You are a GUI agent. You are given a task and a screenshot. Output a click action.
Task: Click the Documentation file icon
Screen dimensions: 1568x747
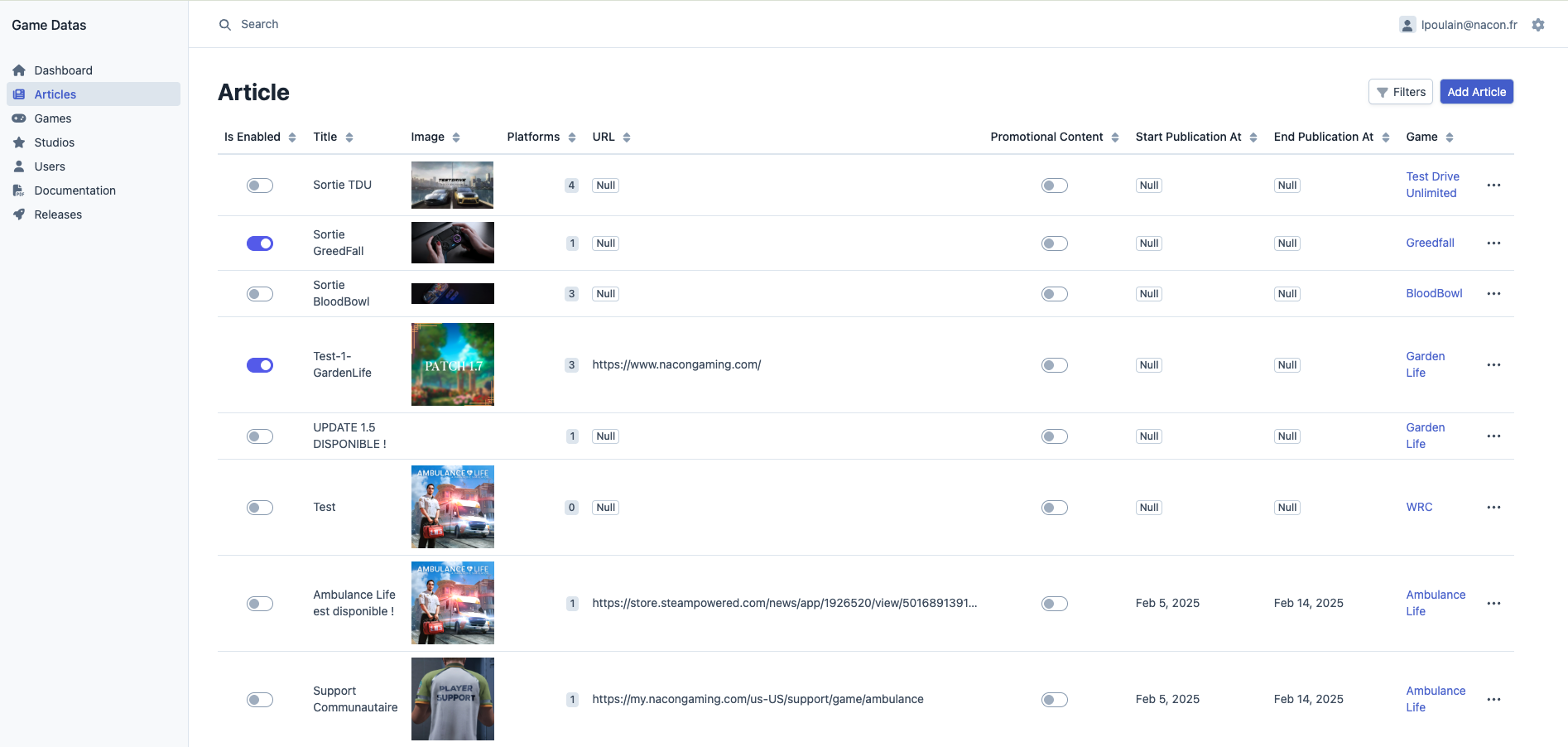[x=19, y=190]
